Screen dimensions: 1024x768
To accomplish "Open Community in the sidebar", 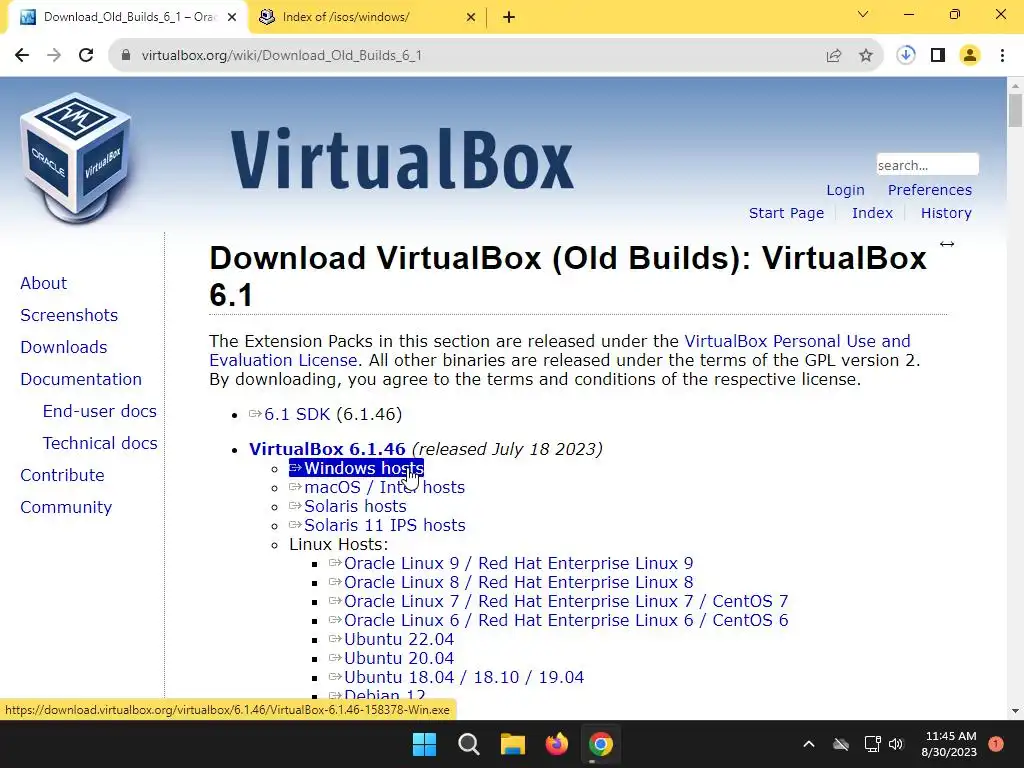I will pos(66,507).
